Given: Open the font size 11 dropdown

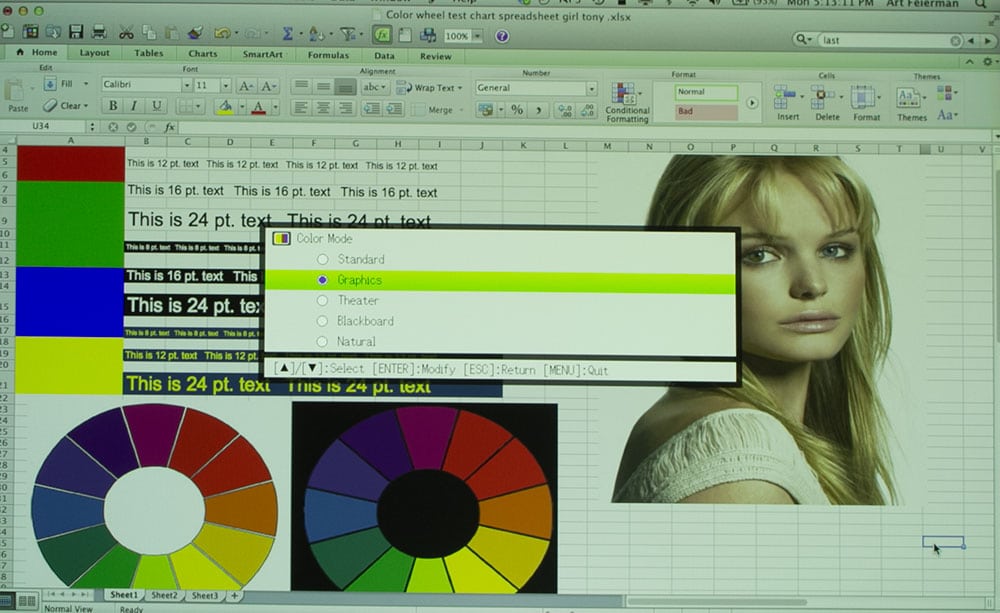Looking at the screenshot, I should (x=225, y=85).
